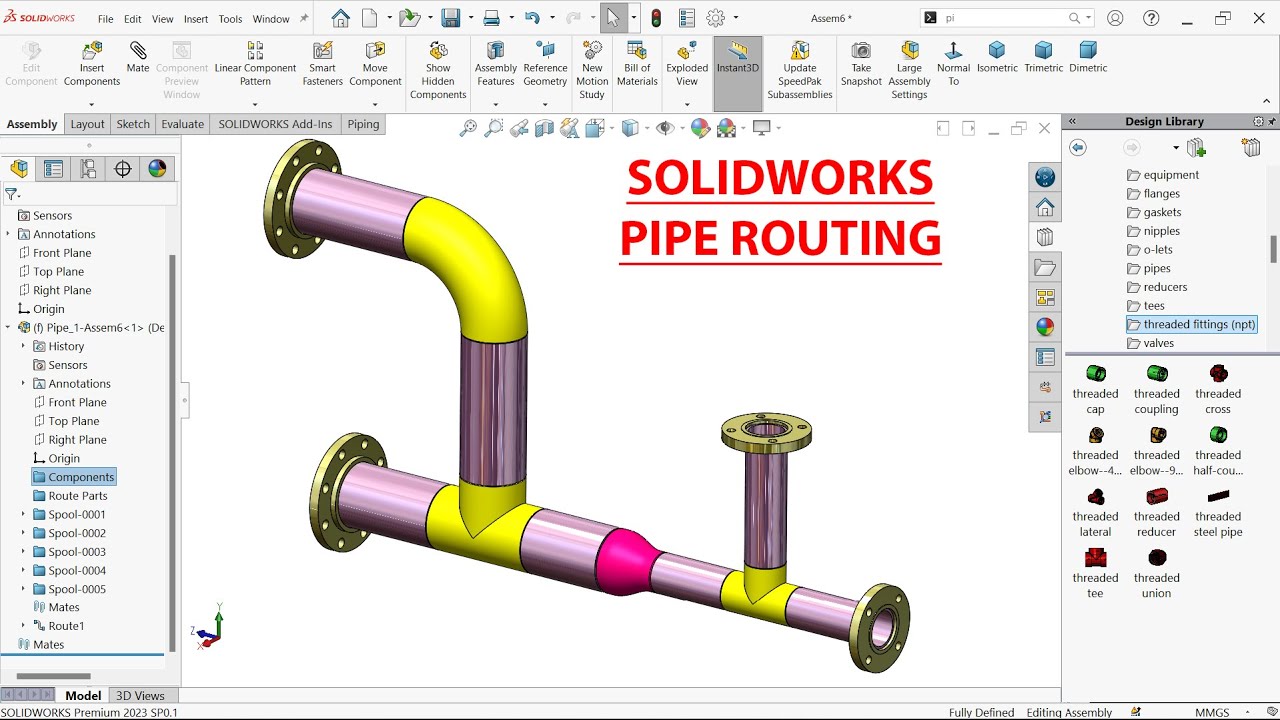Click the Print icon
The width and height of the screenshot is (1280, 720).
point(491,18)
